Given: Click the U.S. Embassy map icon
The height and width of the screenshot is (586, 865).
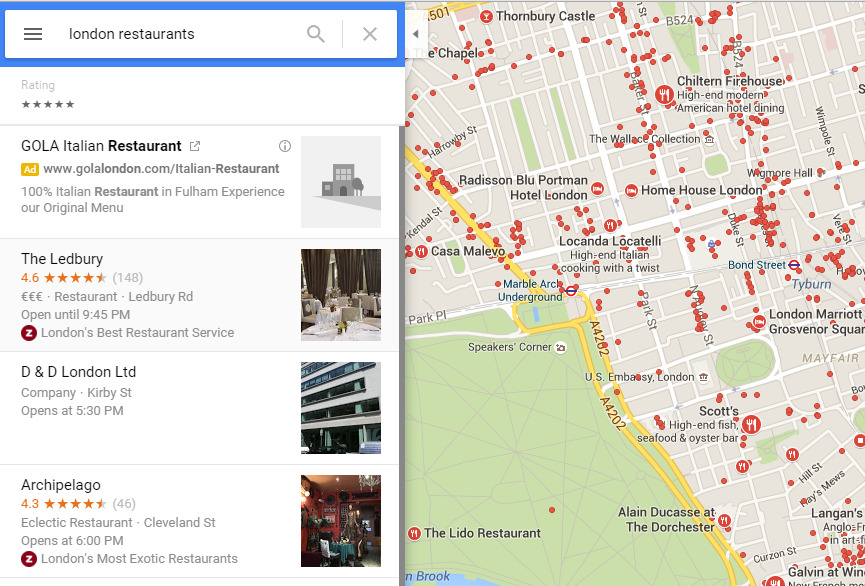Looking at the screenshot, I should (x=703, y=378).
